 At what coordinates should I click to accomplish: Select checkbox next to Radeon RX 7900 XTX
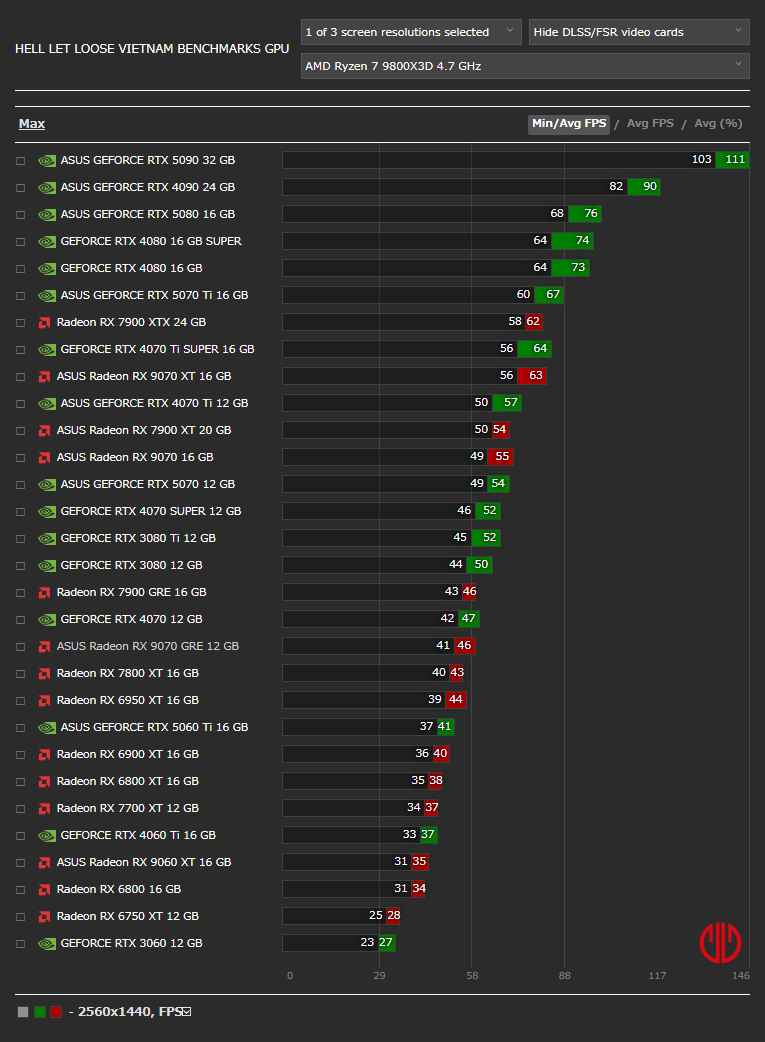[x=21, y=323]
